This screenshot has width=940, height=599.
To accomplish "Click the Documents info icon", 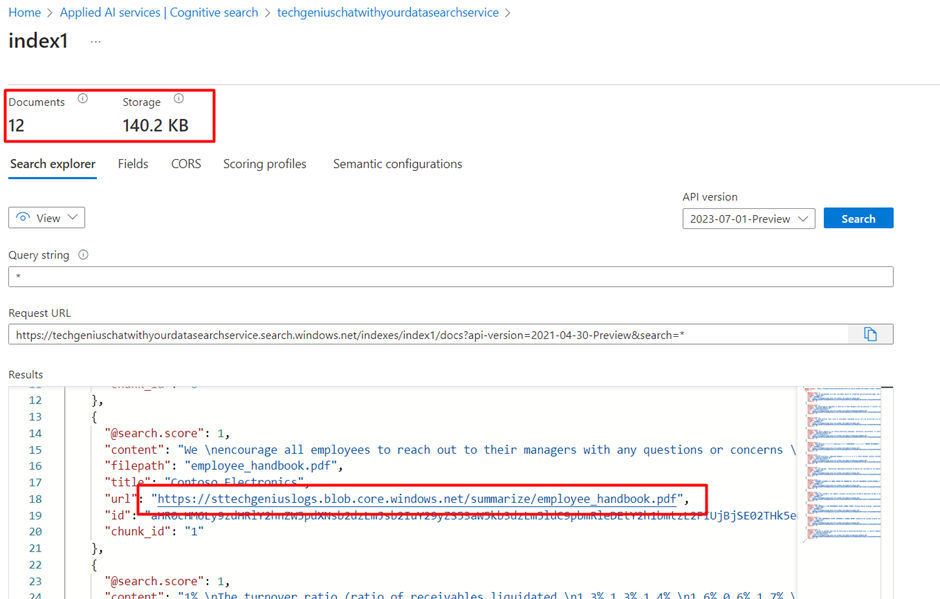I will (x=83, y=98).
